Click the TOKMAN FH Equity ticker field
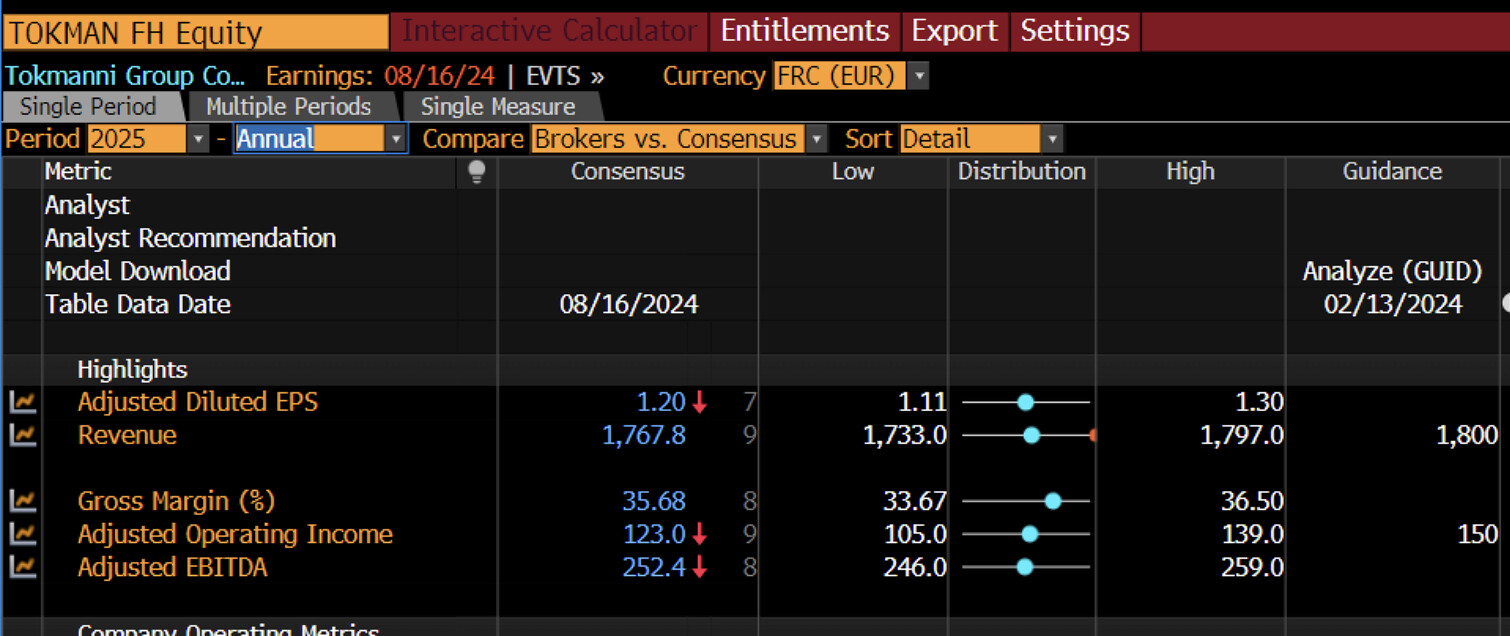The width and height of the screenshot is (1510, 636). tap(195, 32)
